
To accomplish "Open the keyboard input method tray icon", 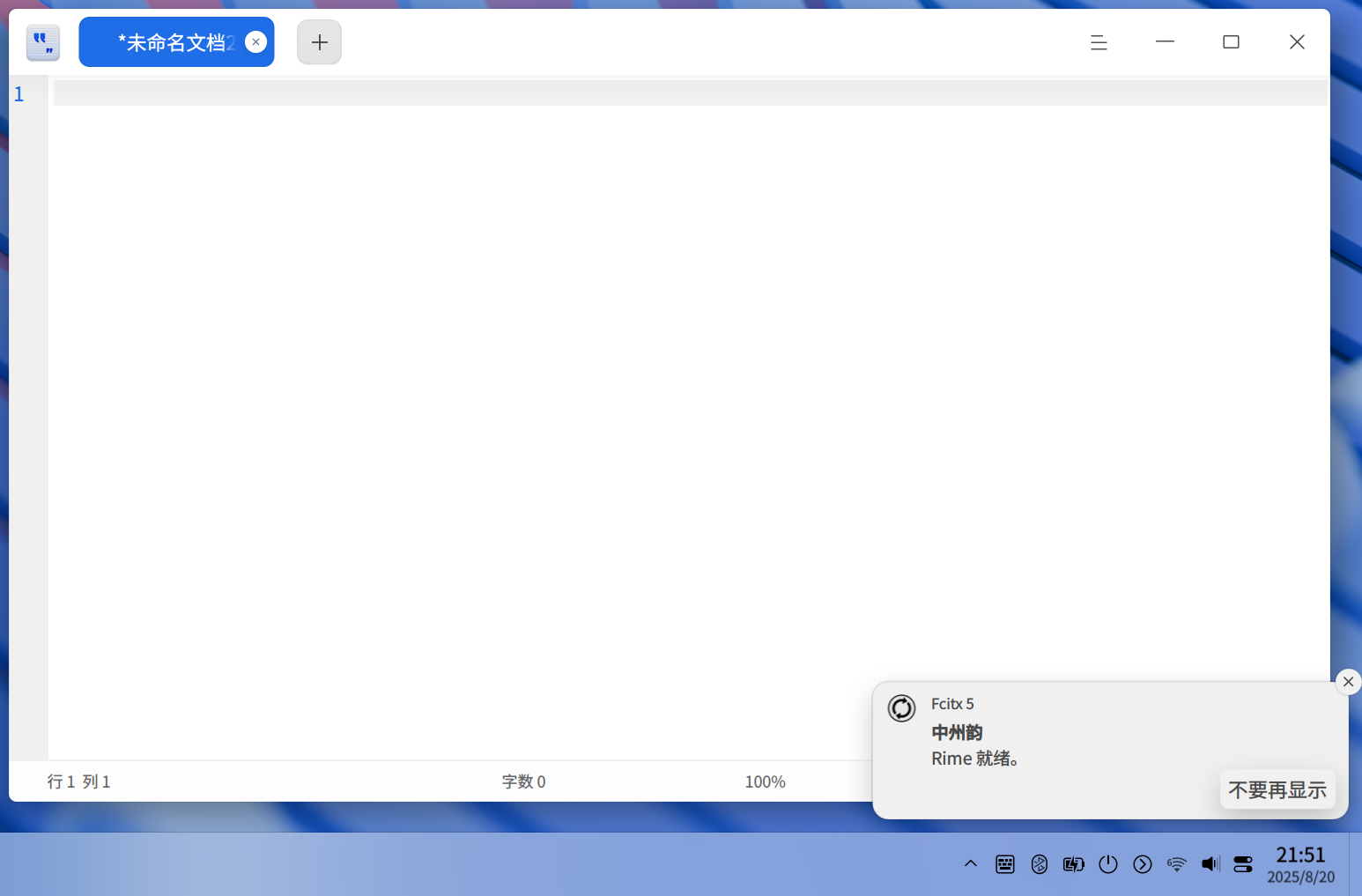I will [x=1005, y=864].
